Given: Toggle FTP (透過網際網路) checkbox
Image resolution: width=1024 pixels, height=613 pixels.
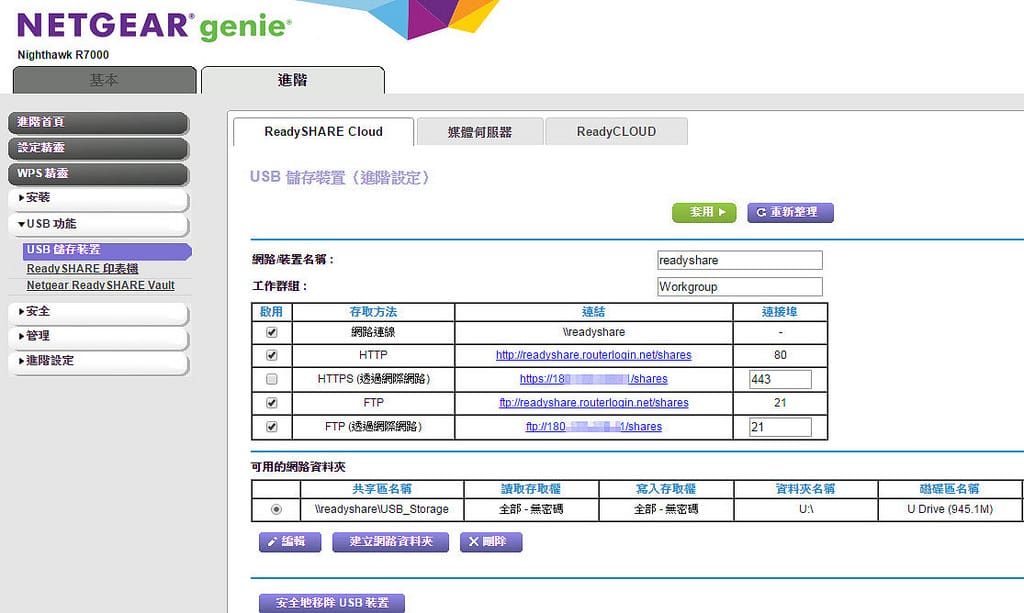Looking at the screenshot, I should click(272, 426).
